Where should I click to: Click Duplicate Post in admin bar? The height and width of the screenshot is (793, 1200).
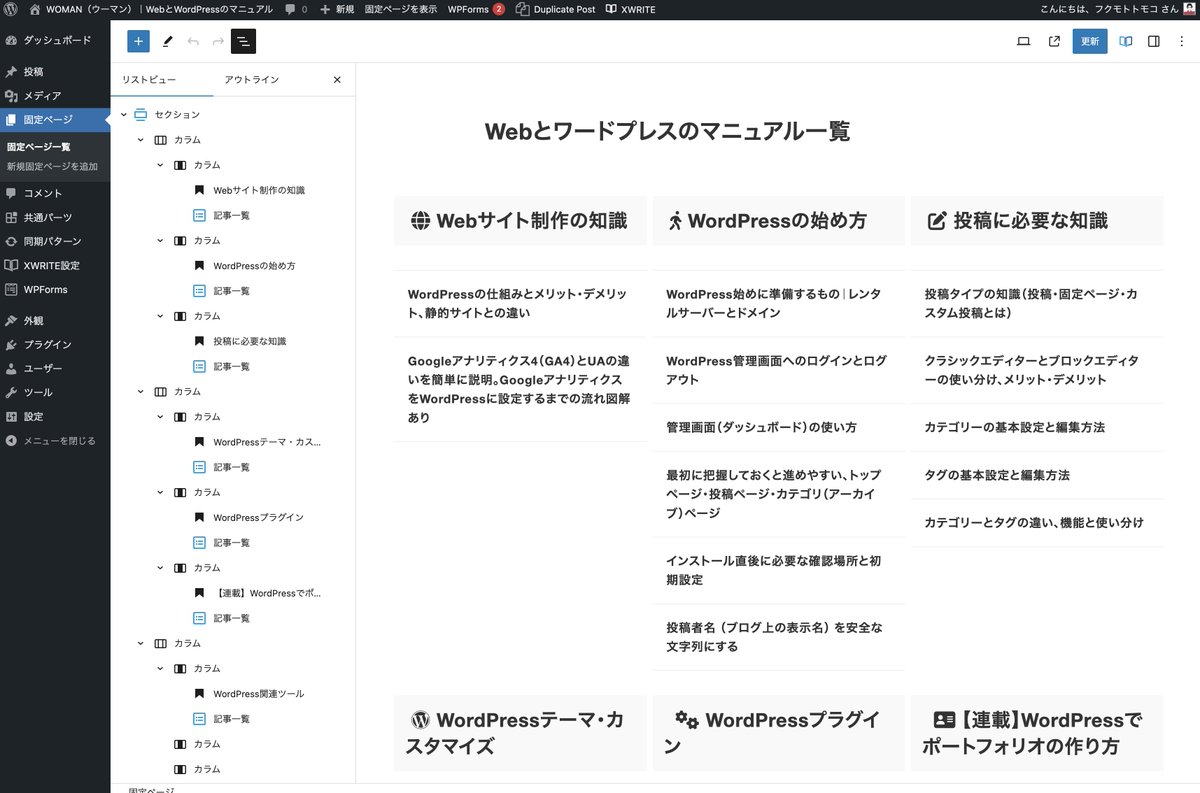(x=556, y=9)
